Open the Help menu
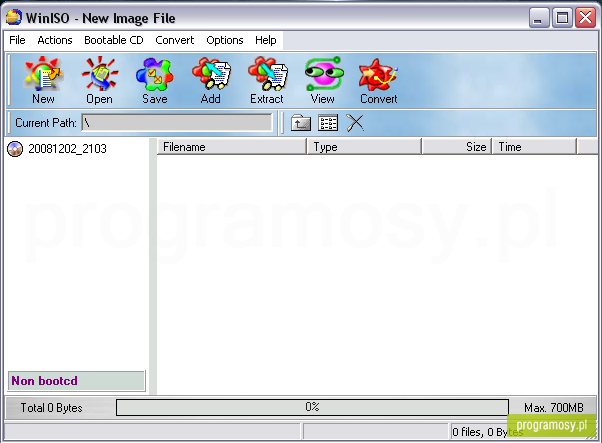The image size is (602, 443). pos(266,40)
